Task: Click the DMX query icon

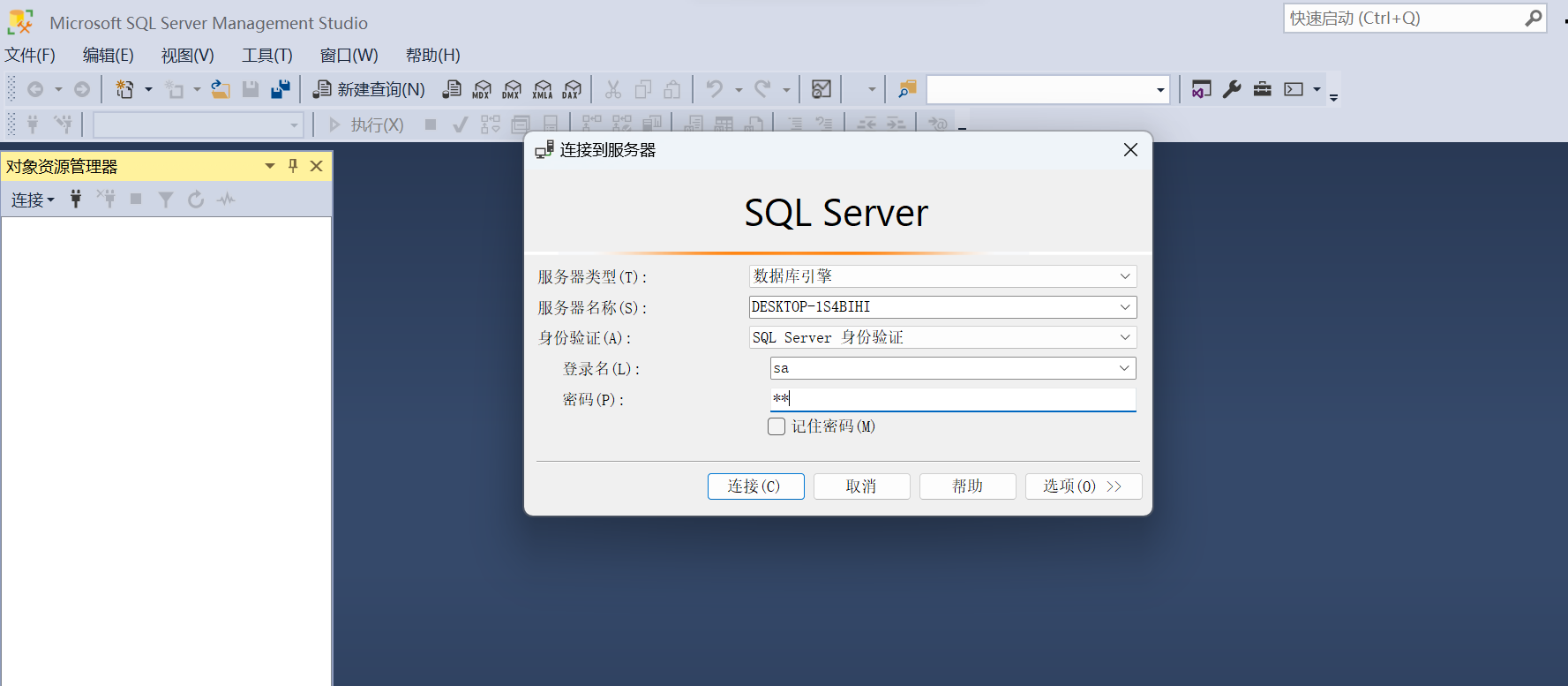Action: pos(512,89)
